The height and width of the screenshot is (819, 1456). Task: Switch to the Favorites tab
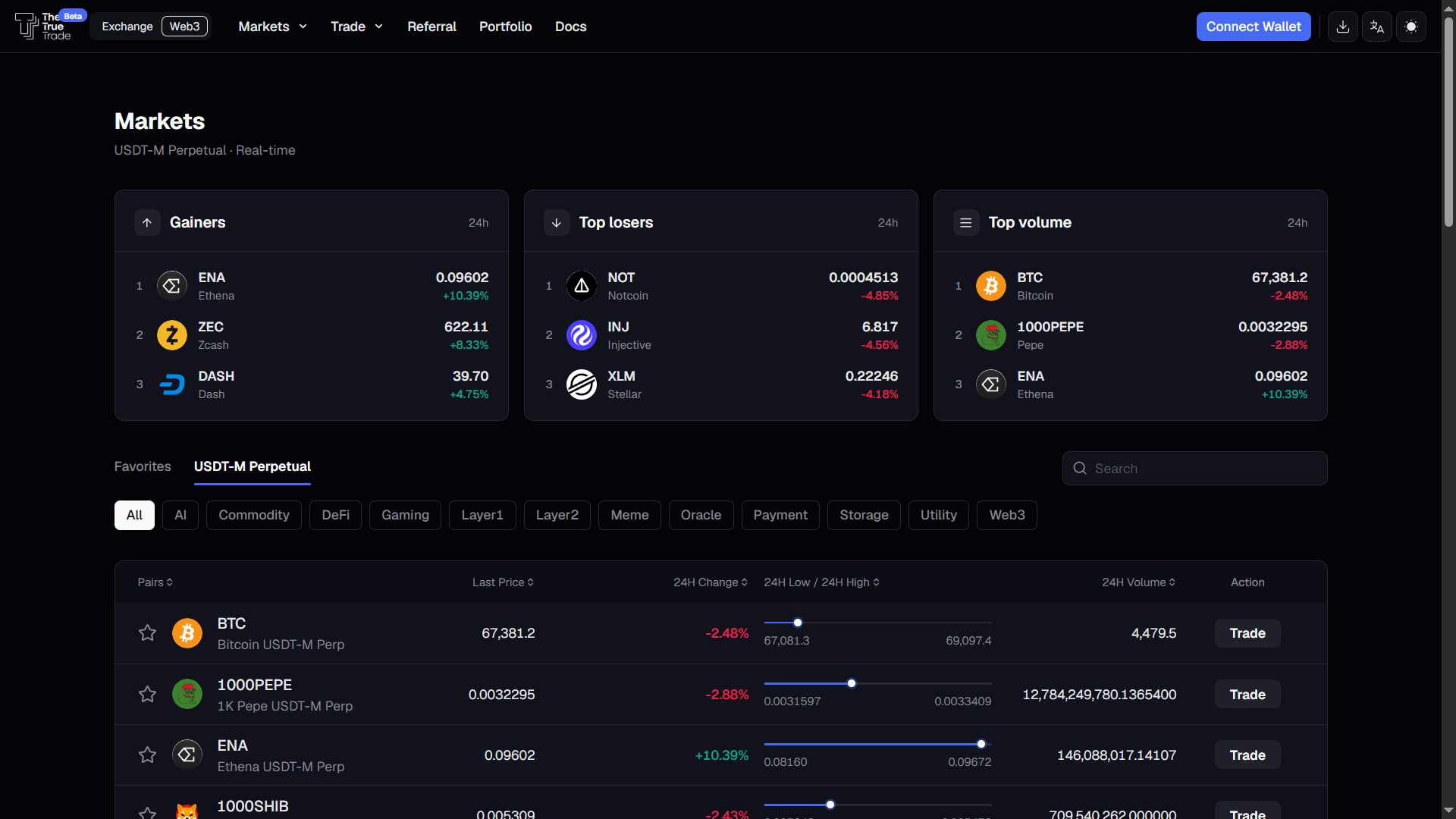143,466
